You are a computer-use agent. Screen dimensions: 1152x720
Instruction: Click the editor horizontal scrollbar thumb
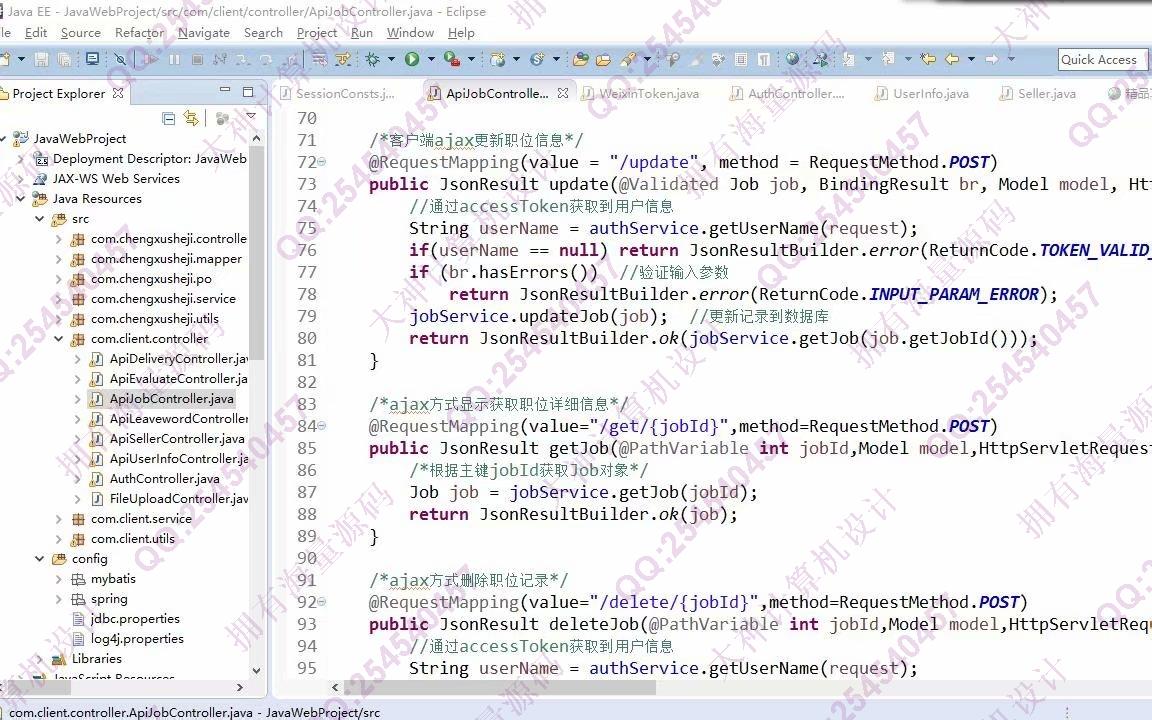click(x=498, y=688)
